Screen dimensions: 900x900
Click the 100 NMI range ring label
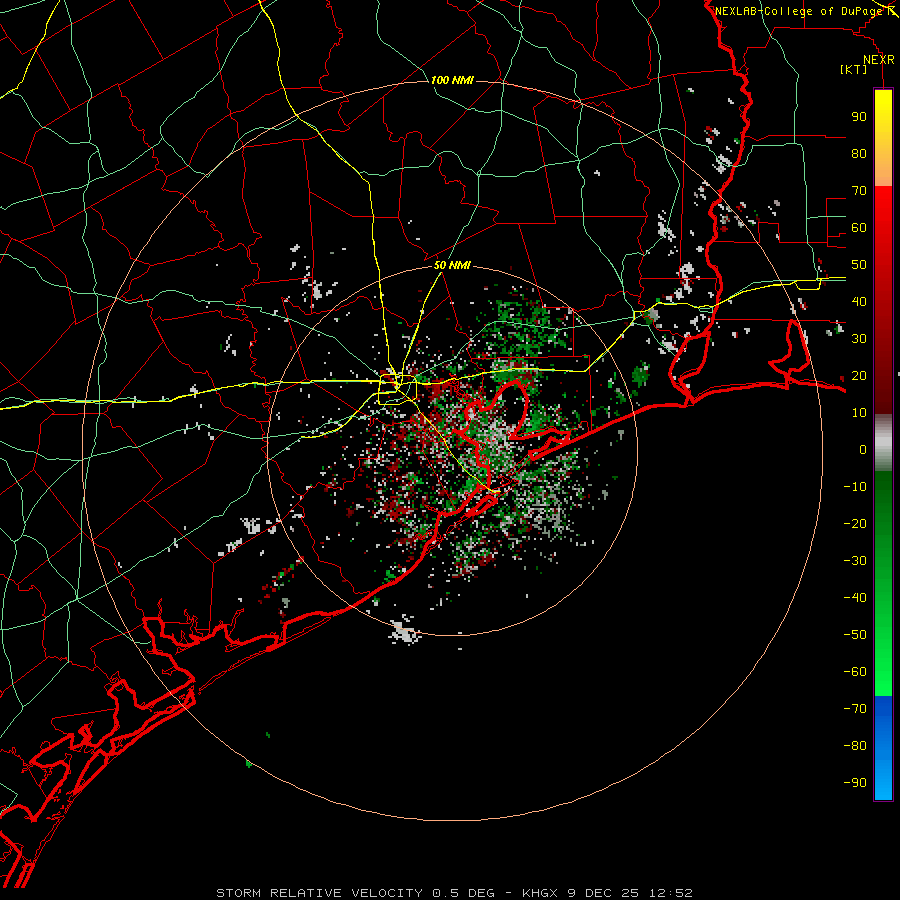[x=452, y=80]
